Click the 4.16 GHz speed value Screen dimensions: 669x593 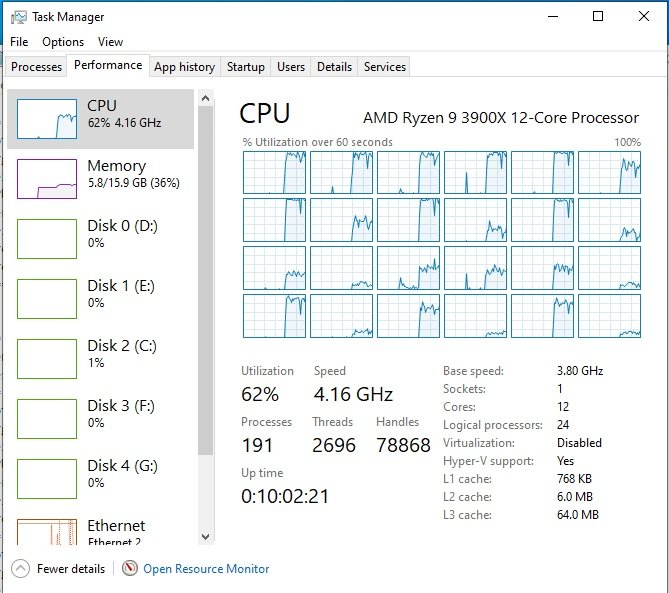tap(353, 394)
